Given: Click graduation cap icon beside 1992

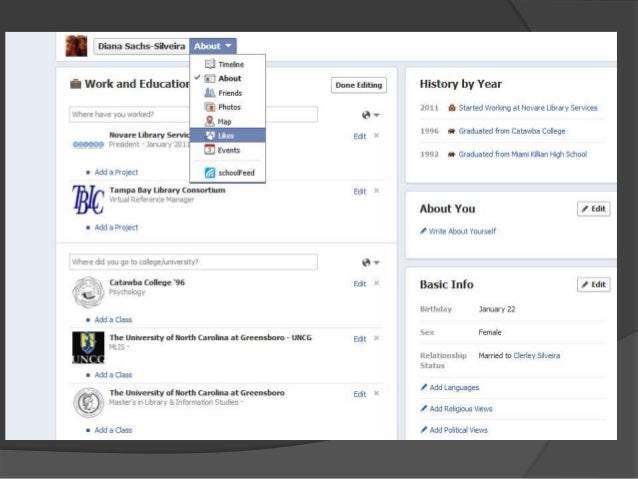Looking at the screenshot, I should click(451, 154).
